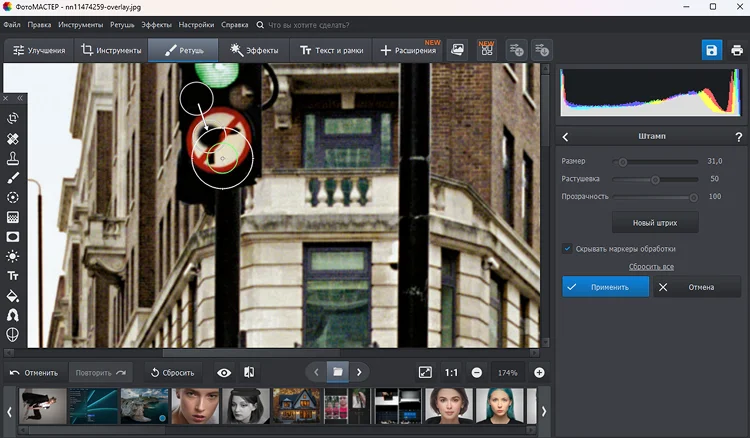
Task: Collapse the left tool sidebar with double chevron
Action: (20, 98)
